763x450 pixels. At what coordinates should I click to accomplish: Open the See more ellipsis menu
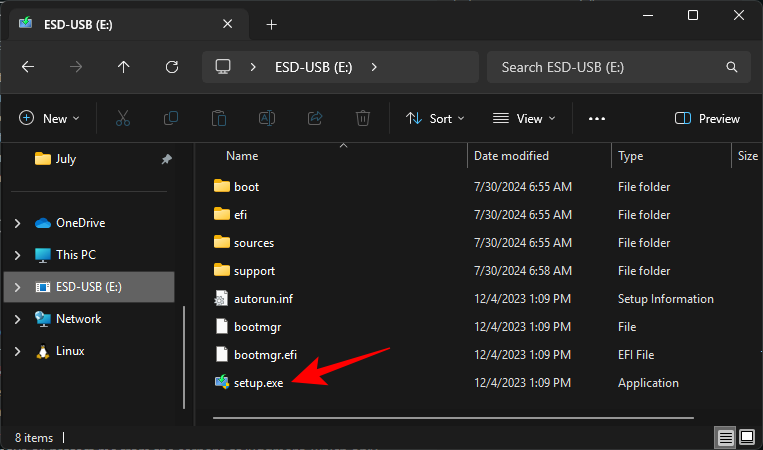(x=597, y=118)
